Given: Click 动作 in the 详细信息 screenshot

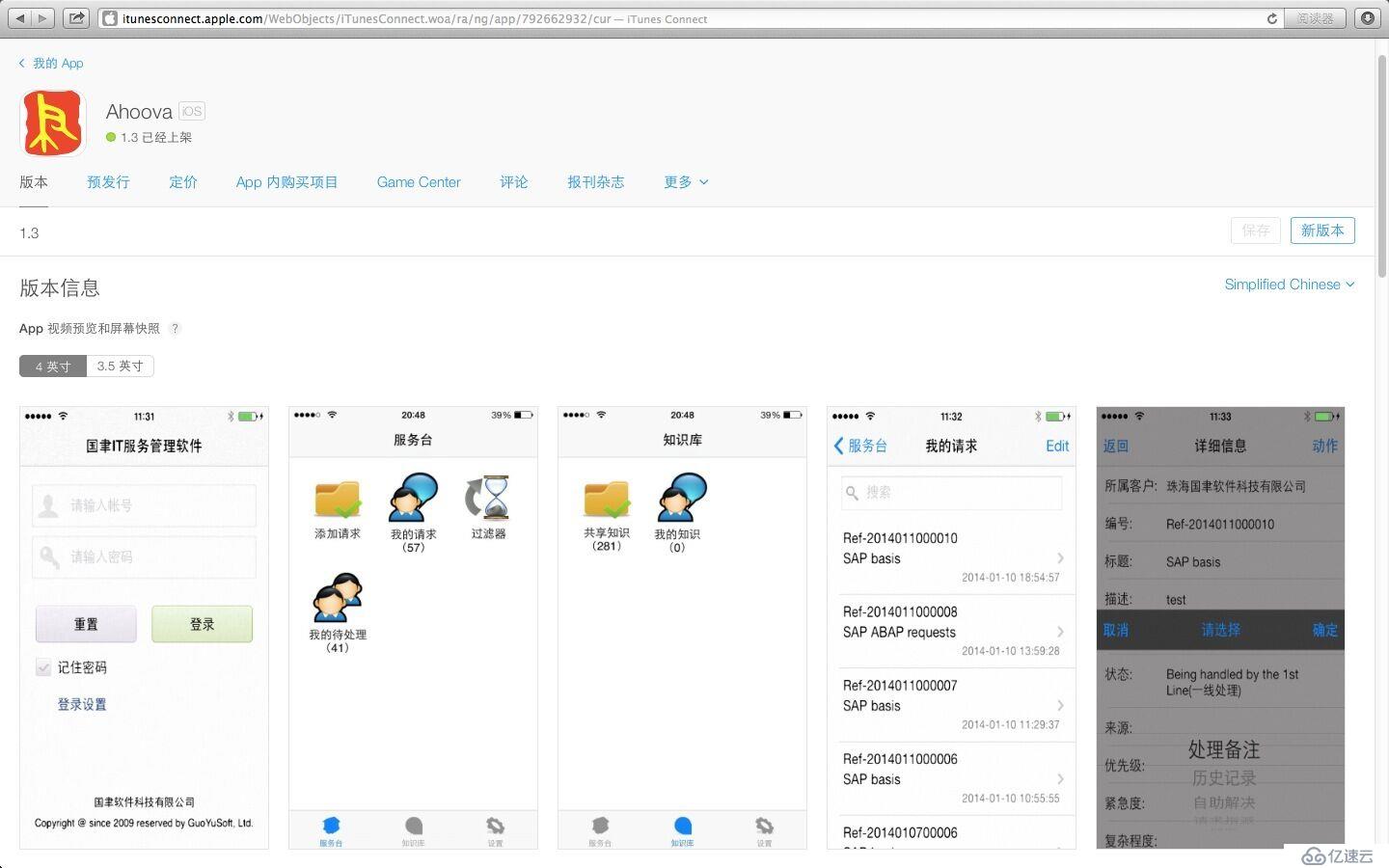Looking at the screenshot, I should coord(1324,446).
